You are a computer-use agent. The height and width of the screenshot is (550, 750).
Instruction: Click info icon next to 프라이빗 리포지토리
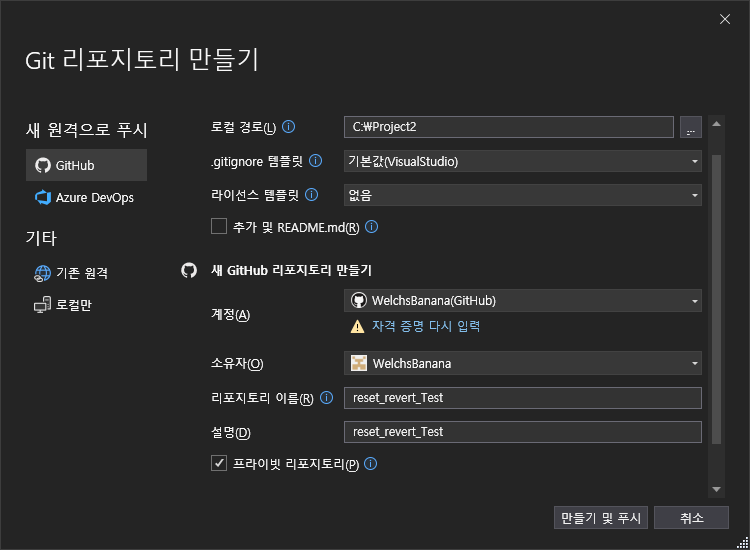point(371,463)
